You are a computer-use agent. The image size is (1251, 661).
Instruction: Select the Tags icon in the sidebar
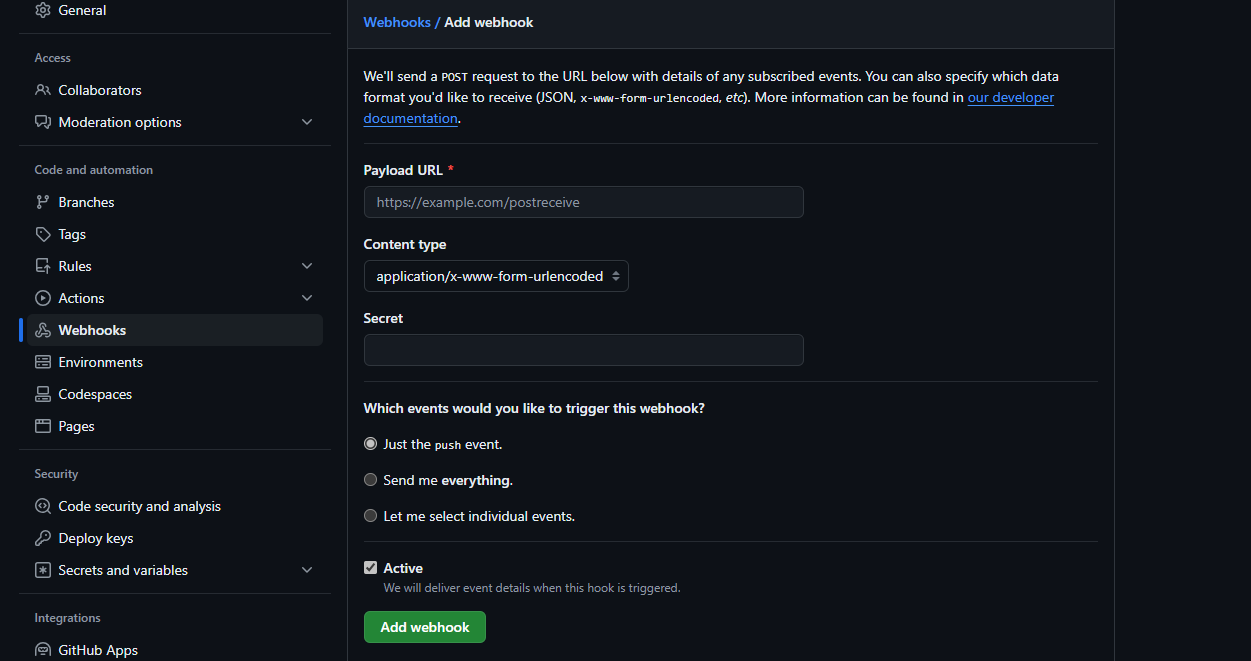[x=42, y=234]
